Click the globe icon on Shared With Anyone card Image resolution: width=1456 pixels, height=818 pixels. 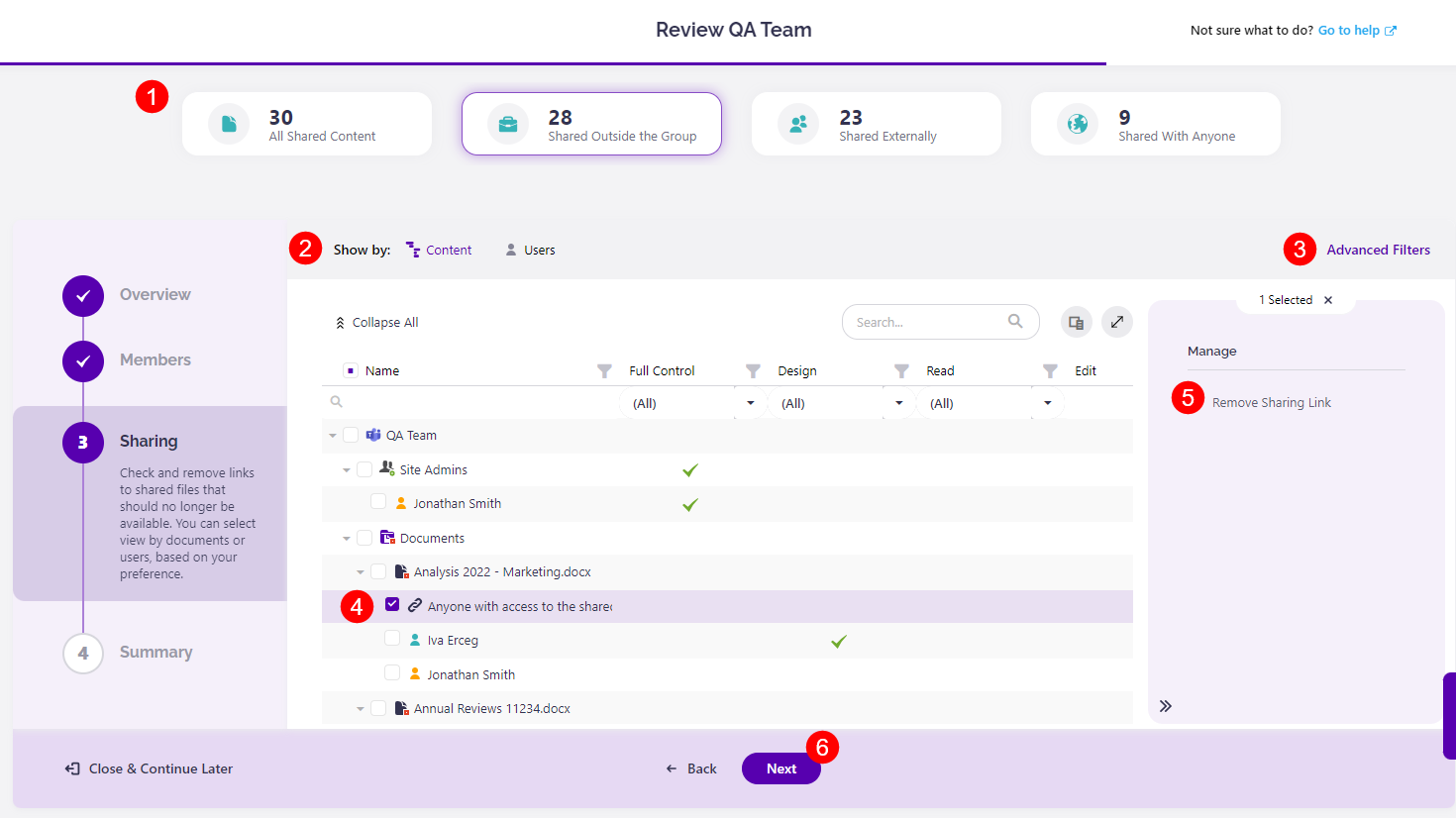[x=1081, y=123]
